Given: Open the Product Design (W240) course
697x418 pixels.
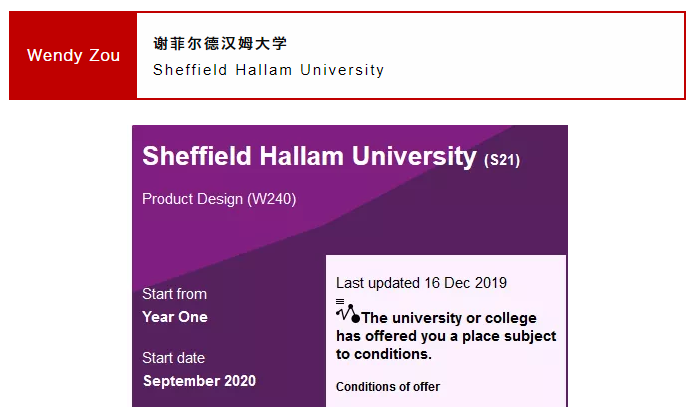Looking at the screenshot, I should (x=219, y=198).
